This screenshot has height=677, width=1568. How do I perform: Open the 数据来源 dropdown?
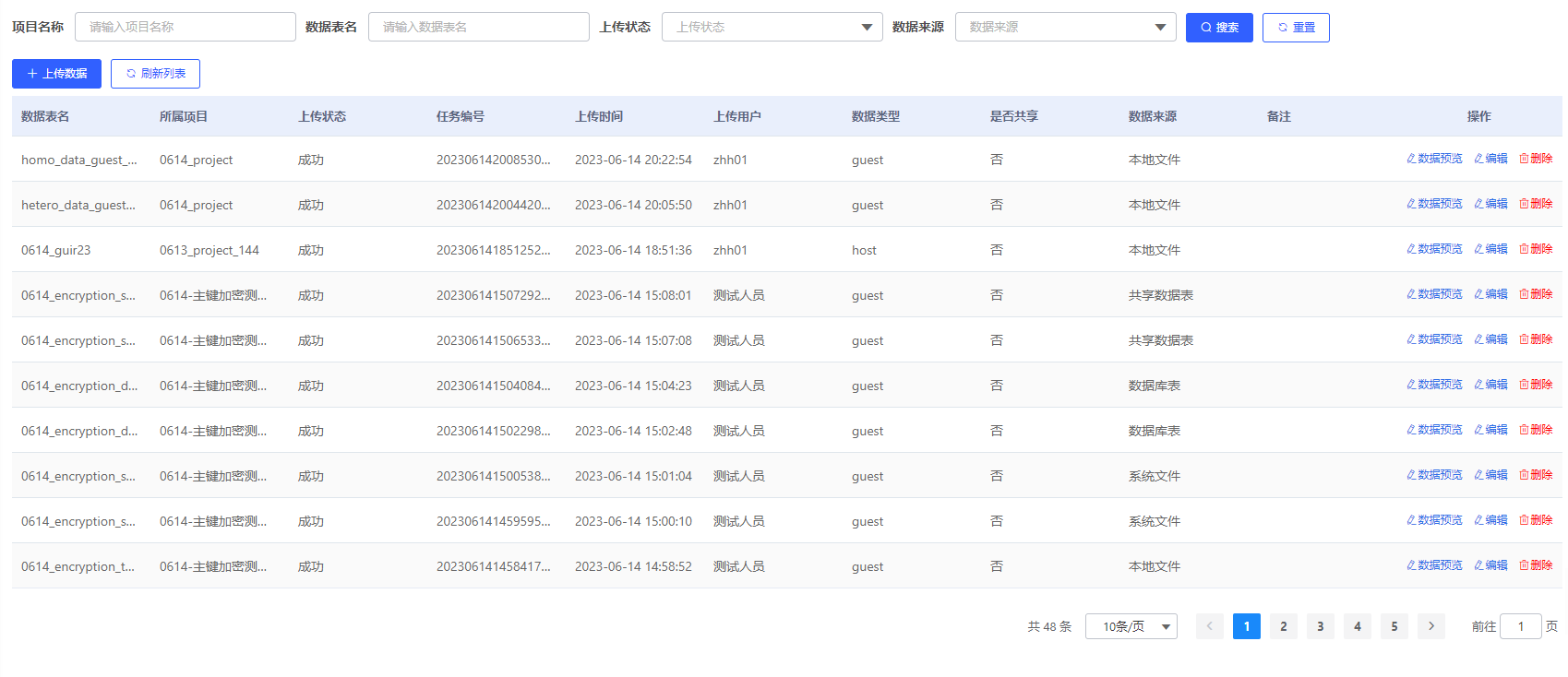[x=1066, y=27]
